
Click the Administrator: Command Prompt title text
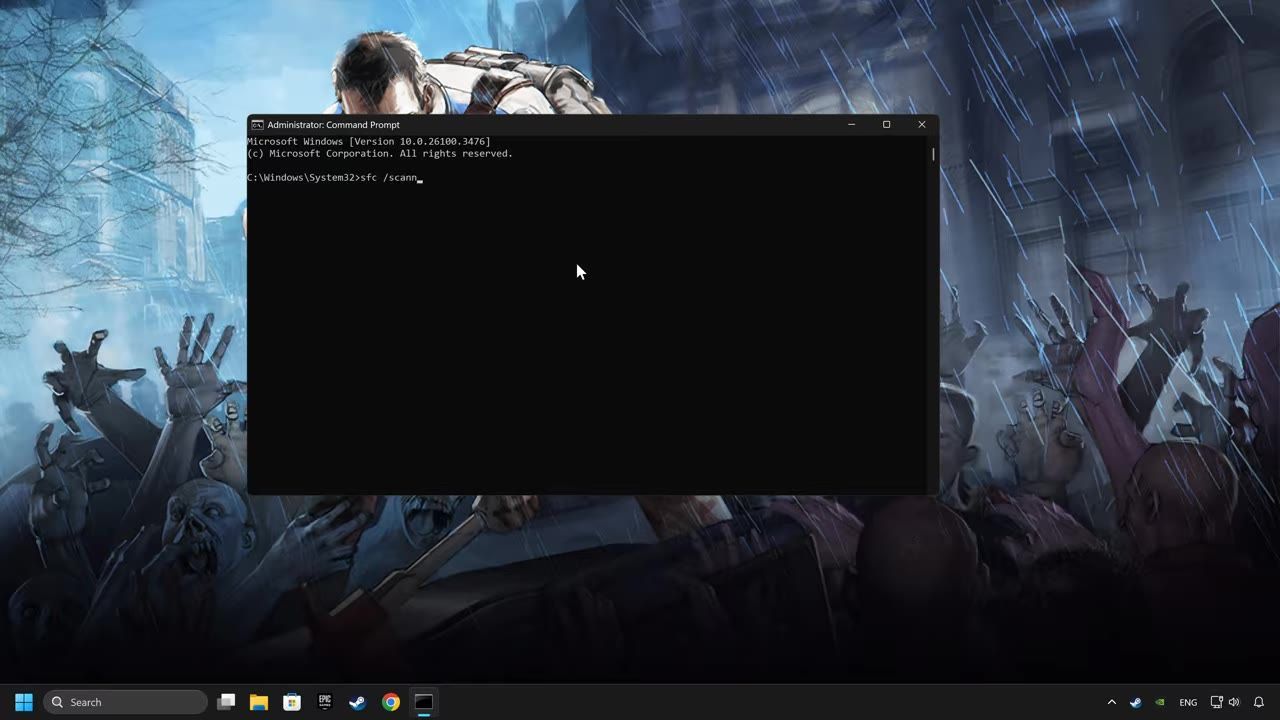333,125
